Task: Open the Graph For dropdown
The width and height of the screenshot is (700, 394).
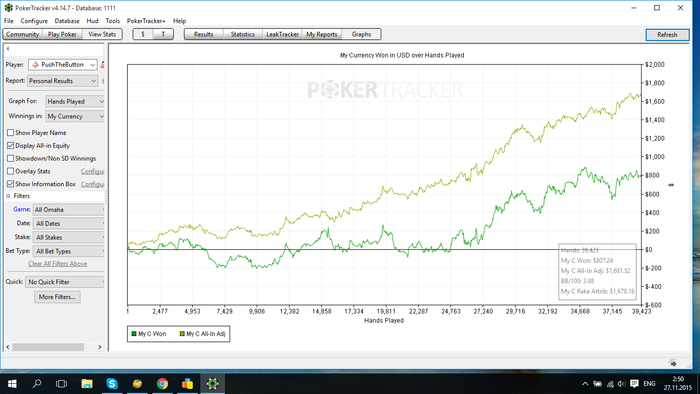Action: (75, 101)
